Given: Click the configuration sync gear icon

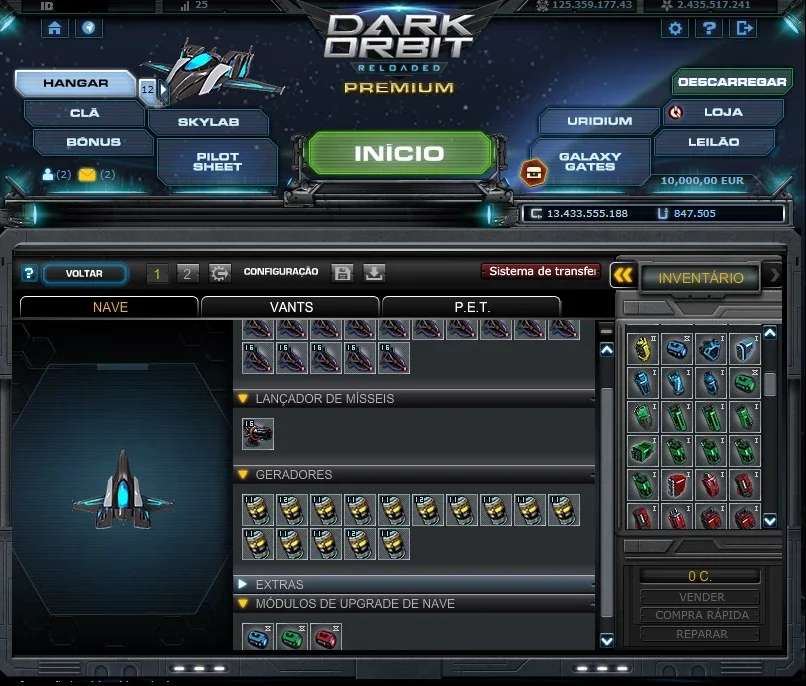Looking at the screenshot, I should click(x=219, y=273).
